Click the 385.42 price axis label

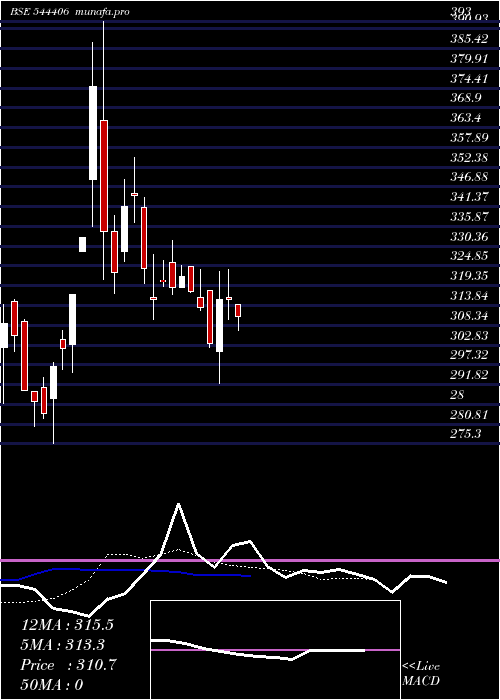click(469, 39)
